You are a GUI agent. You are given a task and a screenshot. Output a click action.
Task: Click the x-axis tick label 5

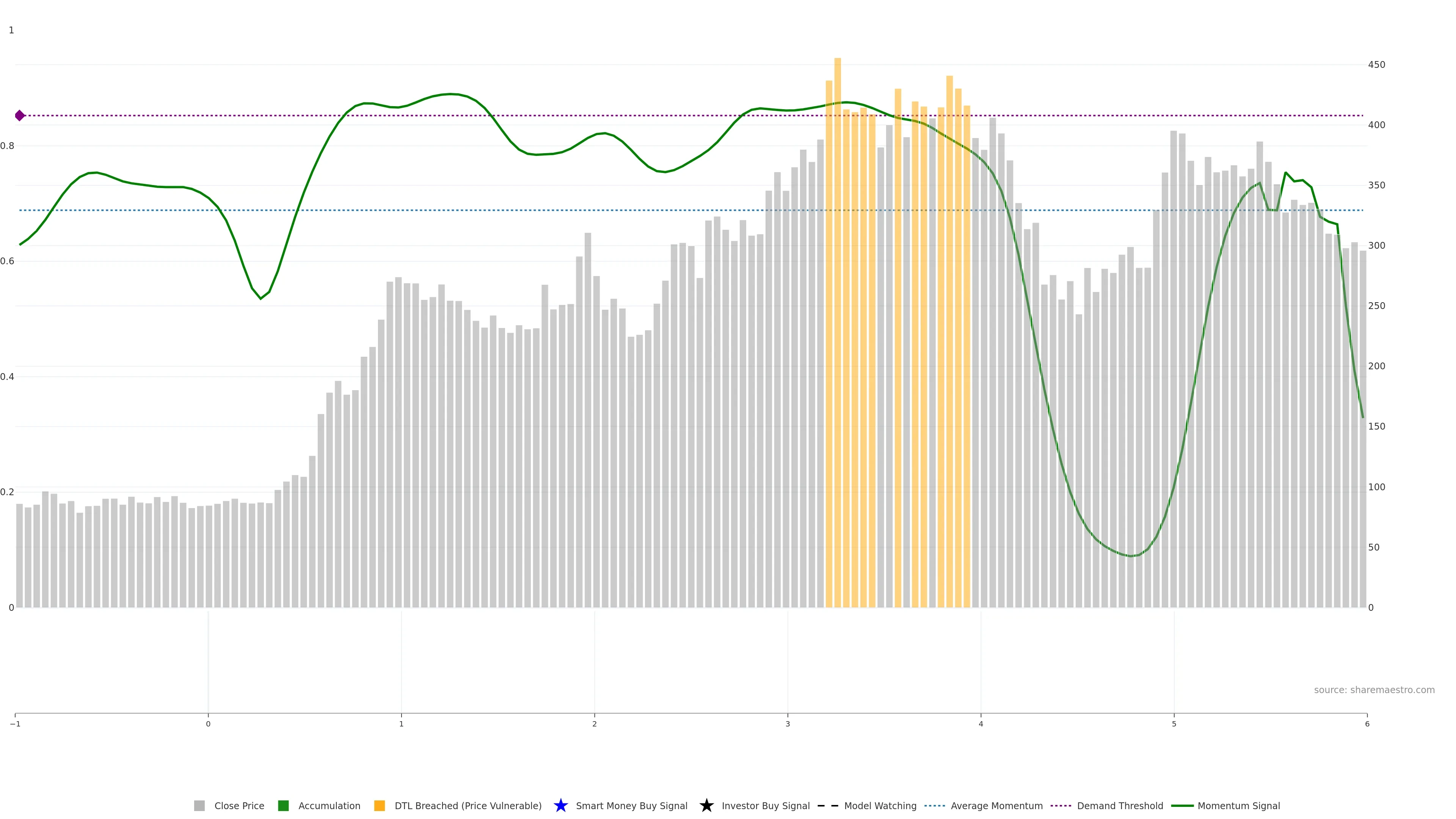[1174, 724]
